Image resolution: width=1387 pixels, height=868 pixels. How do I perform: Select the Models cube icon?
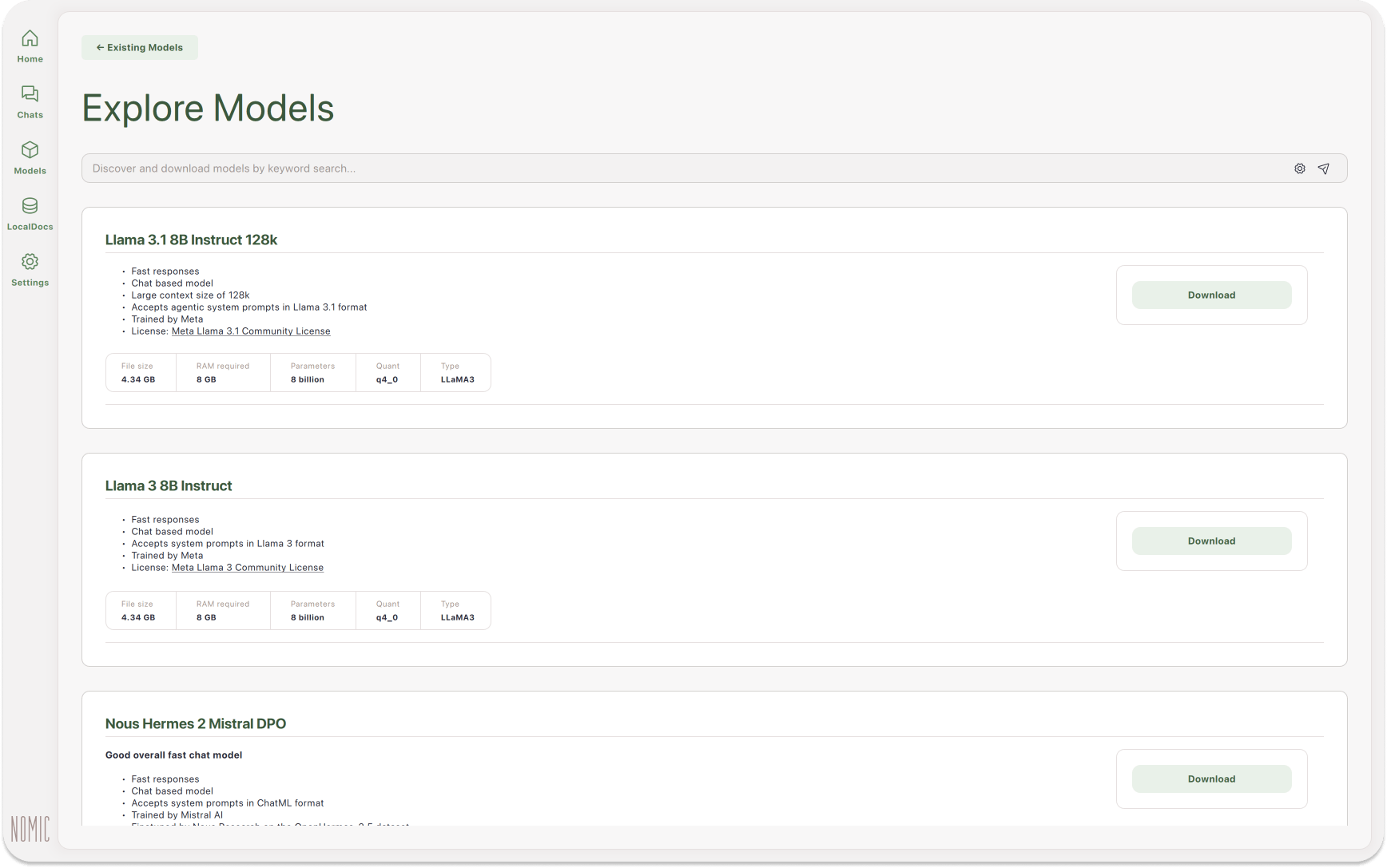coord(30,150)
